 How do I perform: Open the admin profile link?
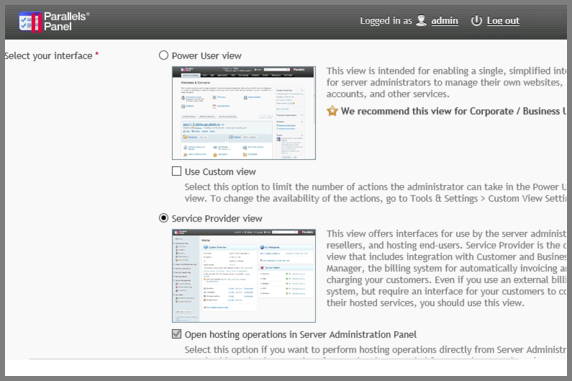(x=444, y=21)
